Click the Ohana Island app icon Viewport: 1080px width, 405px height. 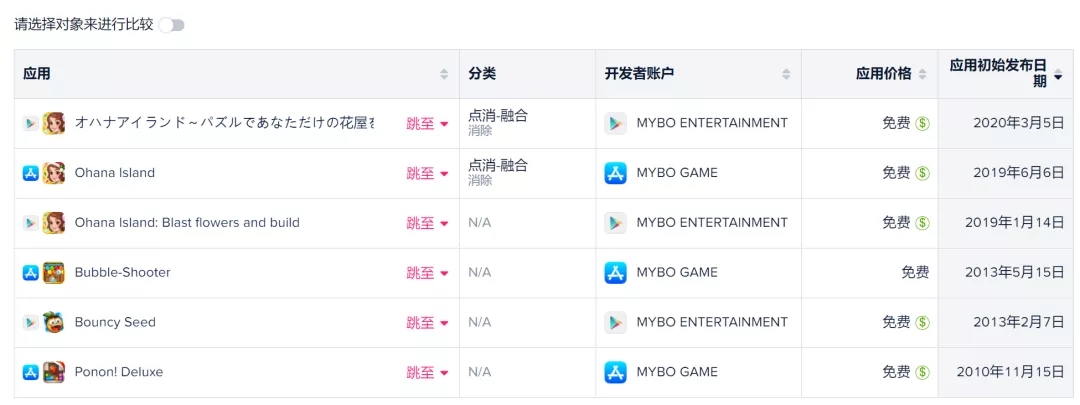tap(54, 173)
